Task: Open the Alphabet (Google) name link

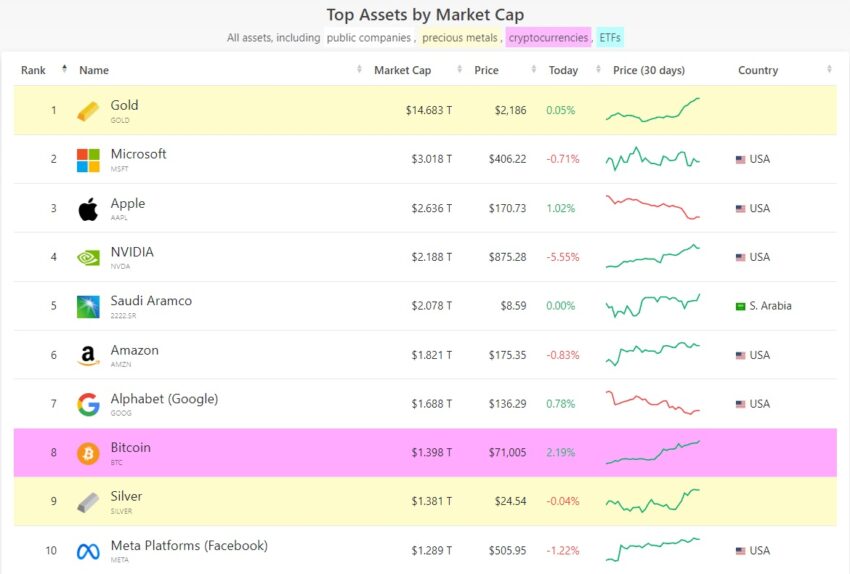Action: 164,399
